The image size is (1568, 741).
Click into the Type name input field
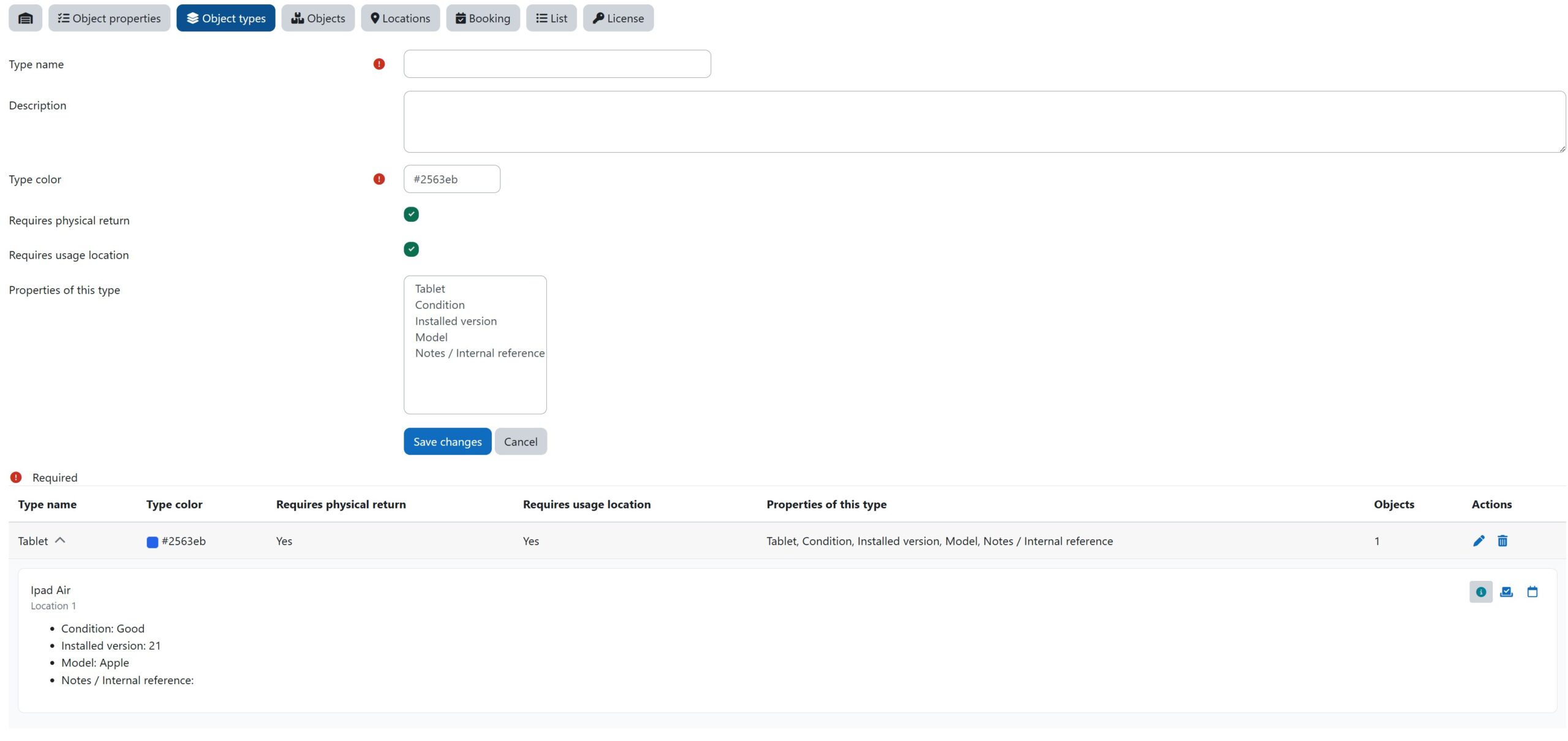[557, 64]
